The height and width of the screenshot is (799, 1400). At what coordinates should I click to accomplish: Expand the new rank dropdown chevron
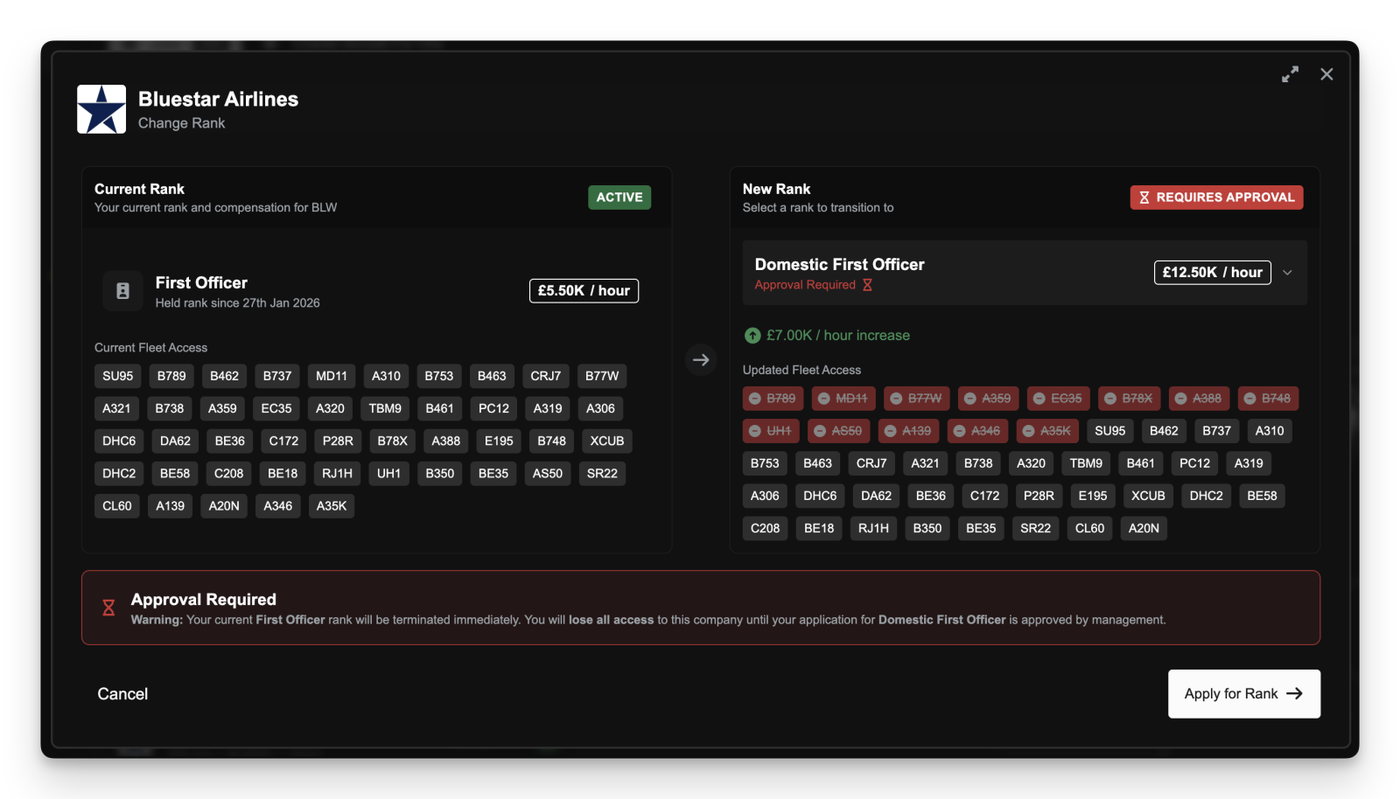[1287, 273]
